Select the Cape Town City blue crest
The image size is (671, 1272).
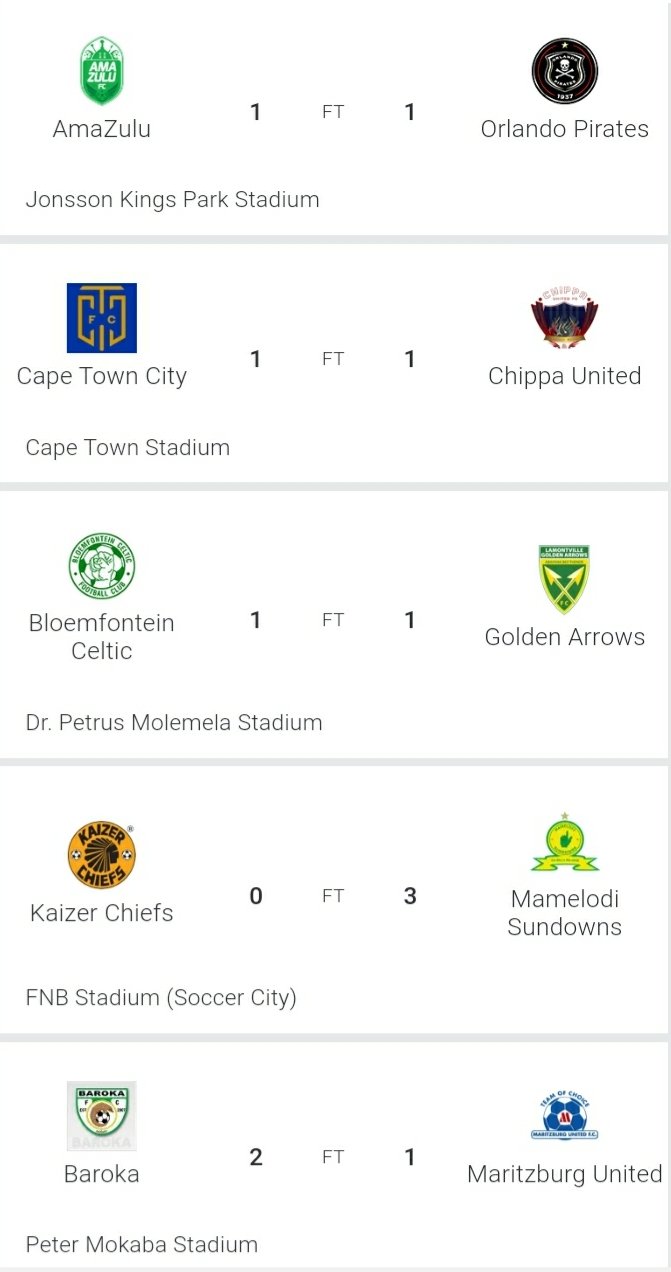(x=101, y=318)
